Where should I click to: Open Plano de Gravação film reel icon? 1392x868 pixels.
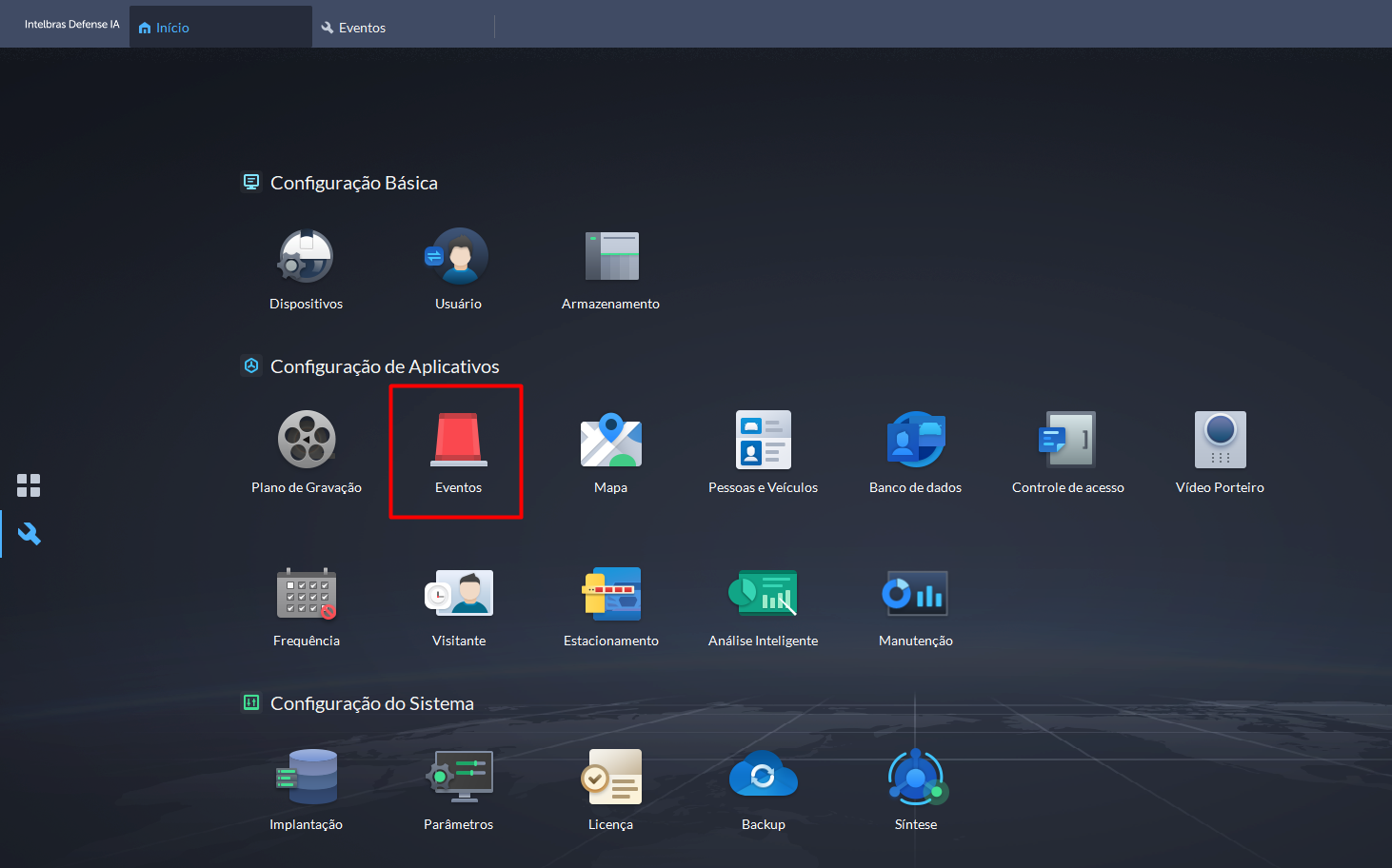pyautogui.click(x=306, y=440)
